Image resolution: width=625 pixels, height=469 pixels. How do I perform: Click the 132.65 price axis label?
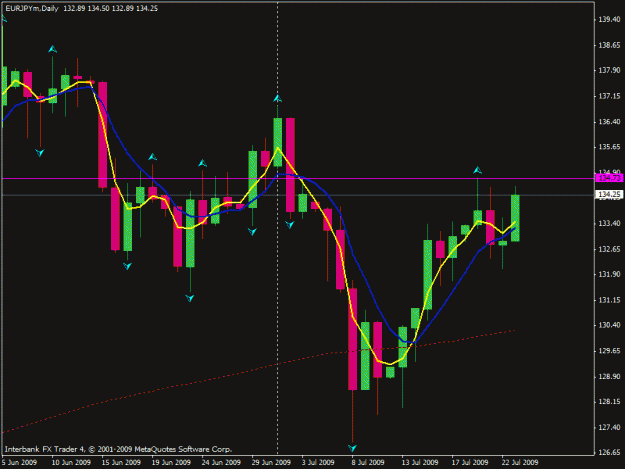(x=609, y=249)
